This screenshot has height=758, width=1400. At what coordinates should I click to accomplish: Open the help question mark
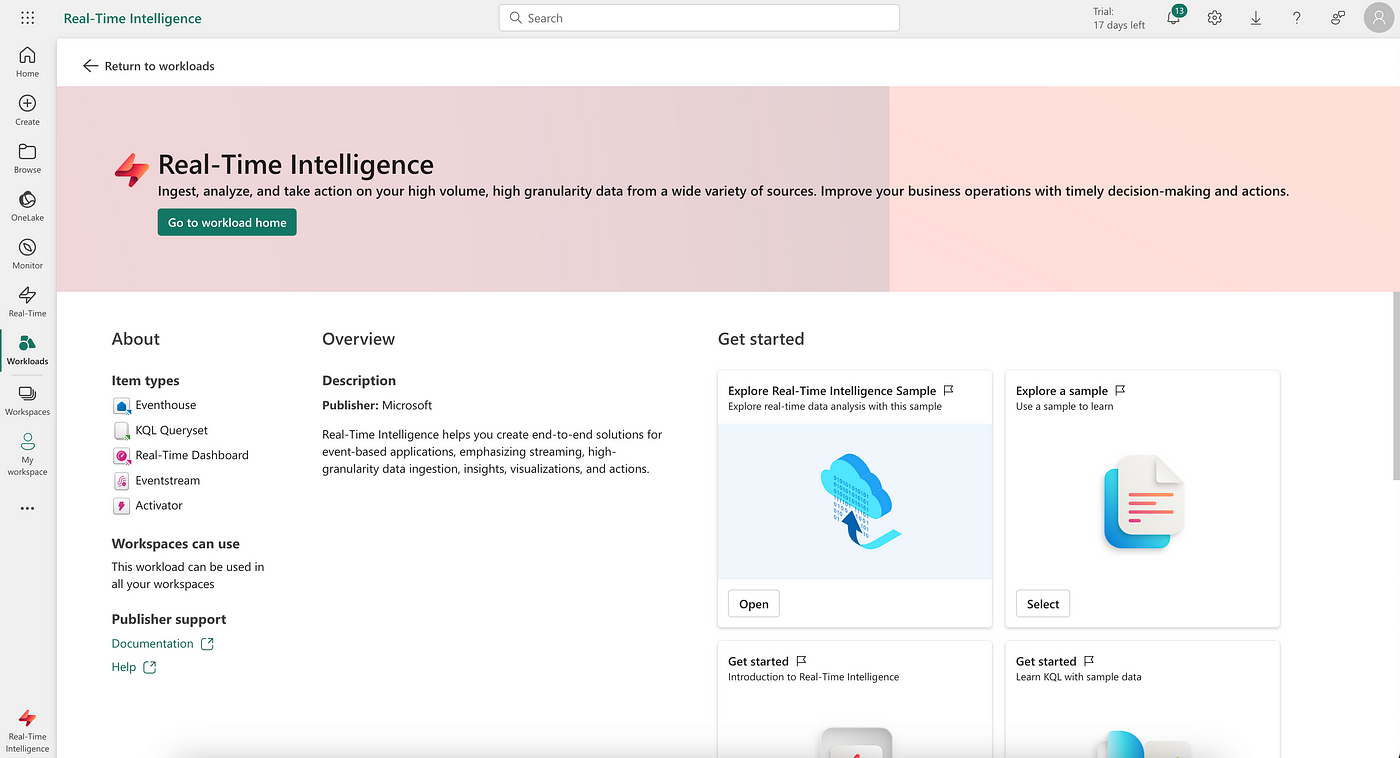1296,18
